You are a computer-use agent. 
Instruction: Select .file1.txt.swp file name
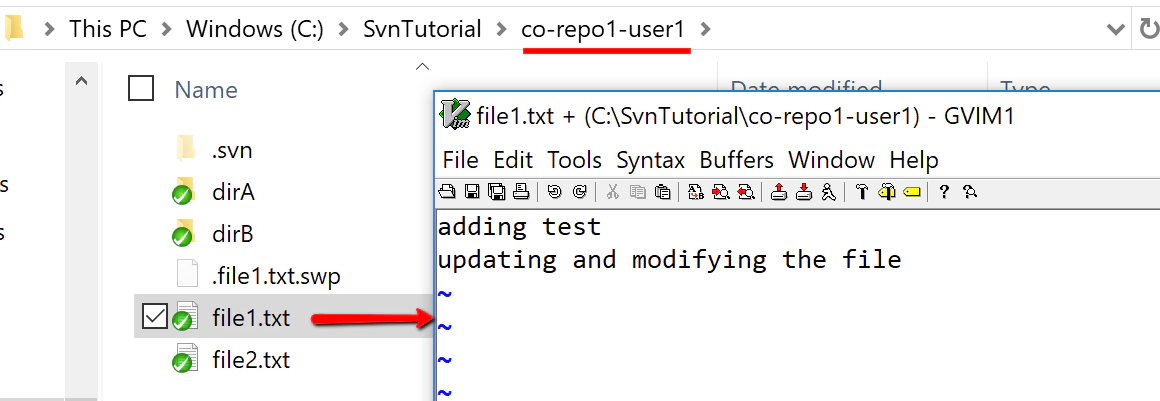(x=276, y=277)
